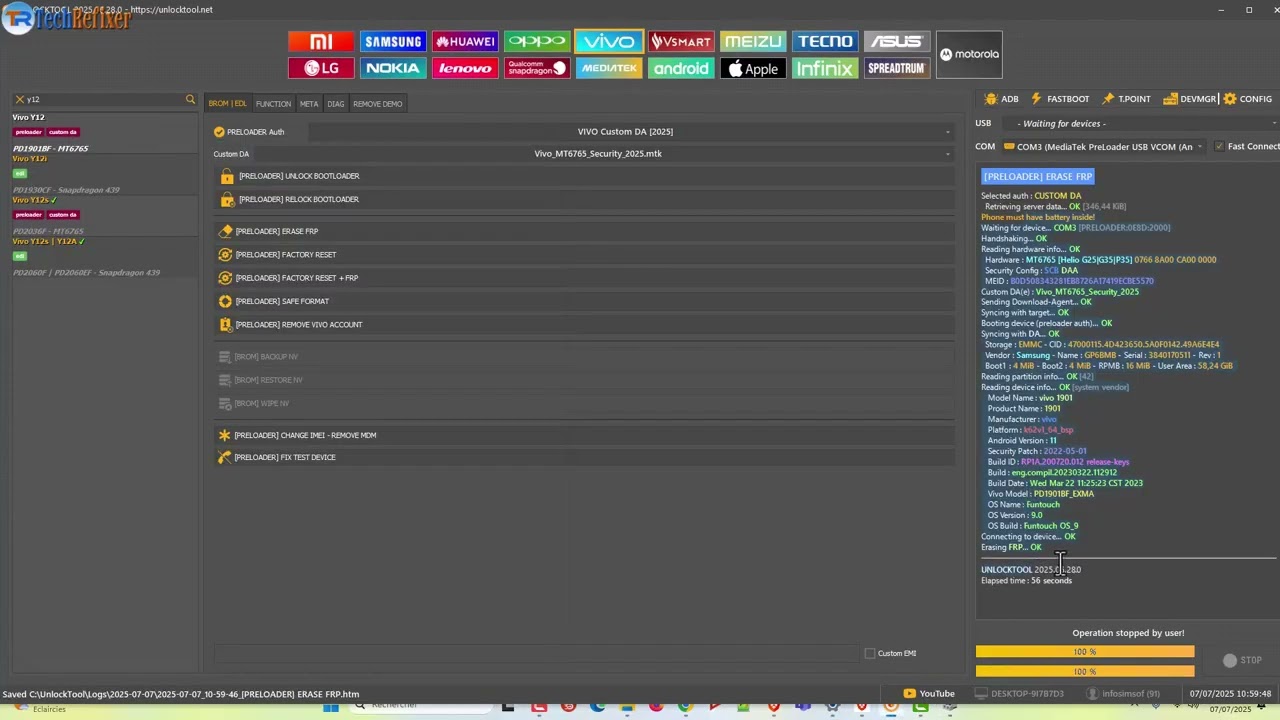Screen dimensions: 1280x720
Task: Select the Samsung brand icon
Action: point(393,41)
